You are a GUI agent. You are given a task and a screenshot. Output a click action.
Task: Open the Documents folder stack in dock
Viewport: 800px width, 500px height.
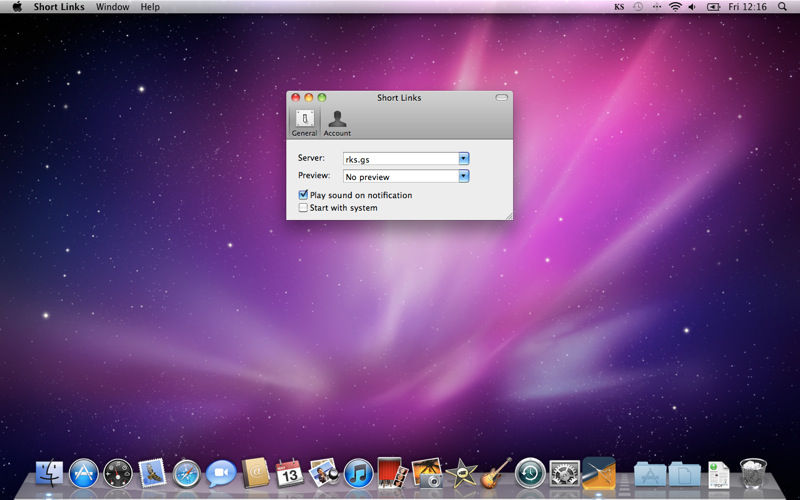[x=684, y=474]
